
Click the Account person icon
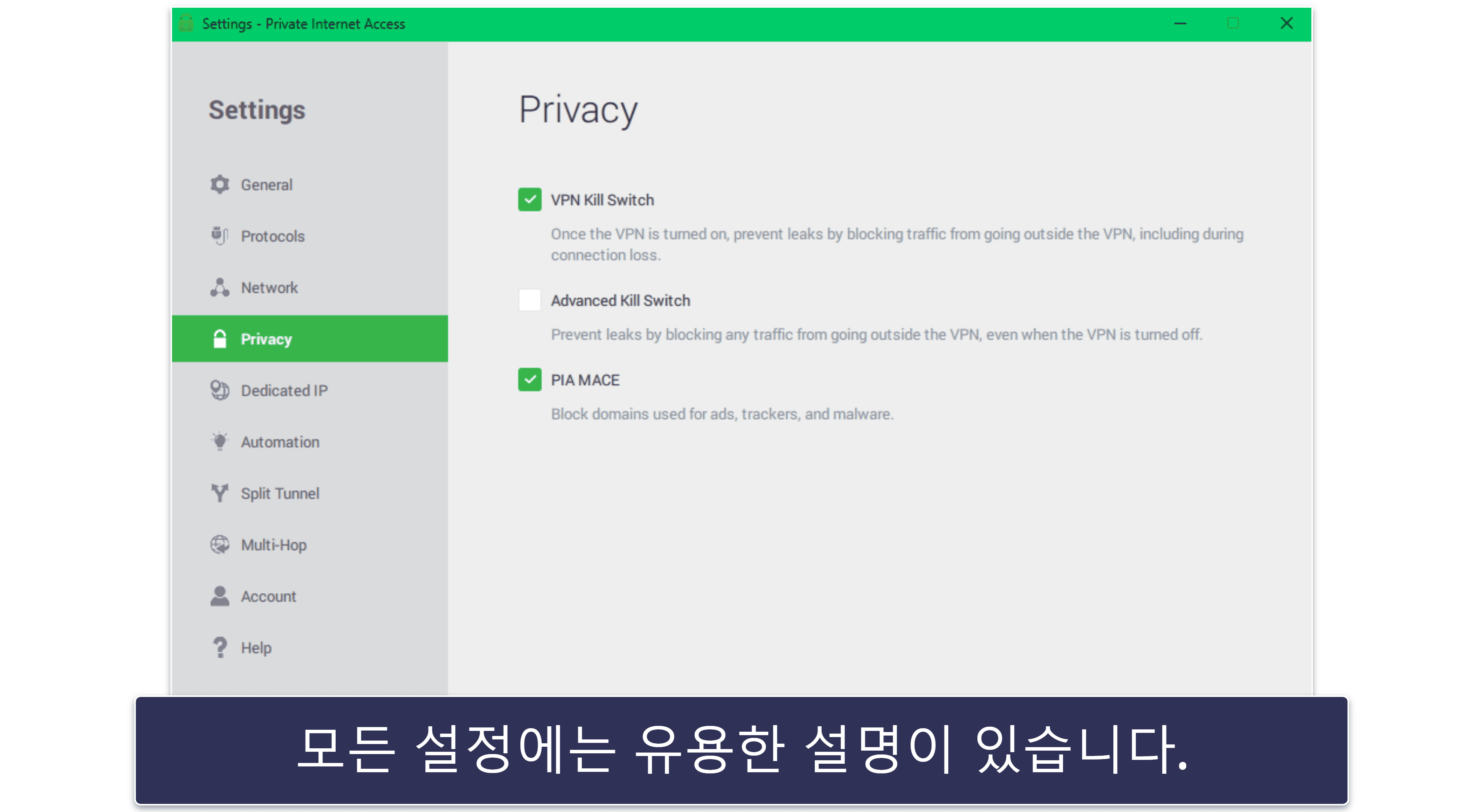click(x=219, y=596)
